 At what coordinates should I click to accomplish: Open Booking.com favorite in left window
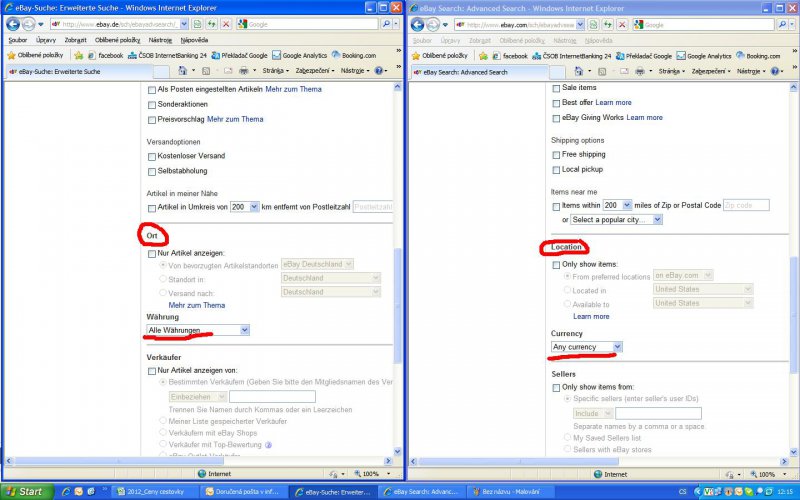click(x=354, y=55)
